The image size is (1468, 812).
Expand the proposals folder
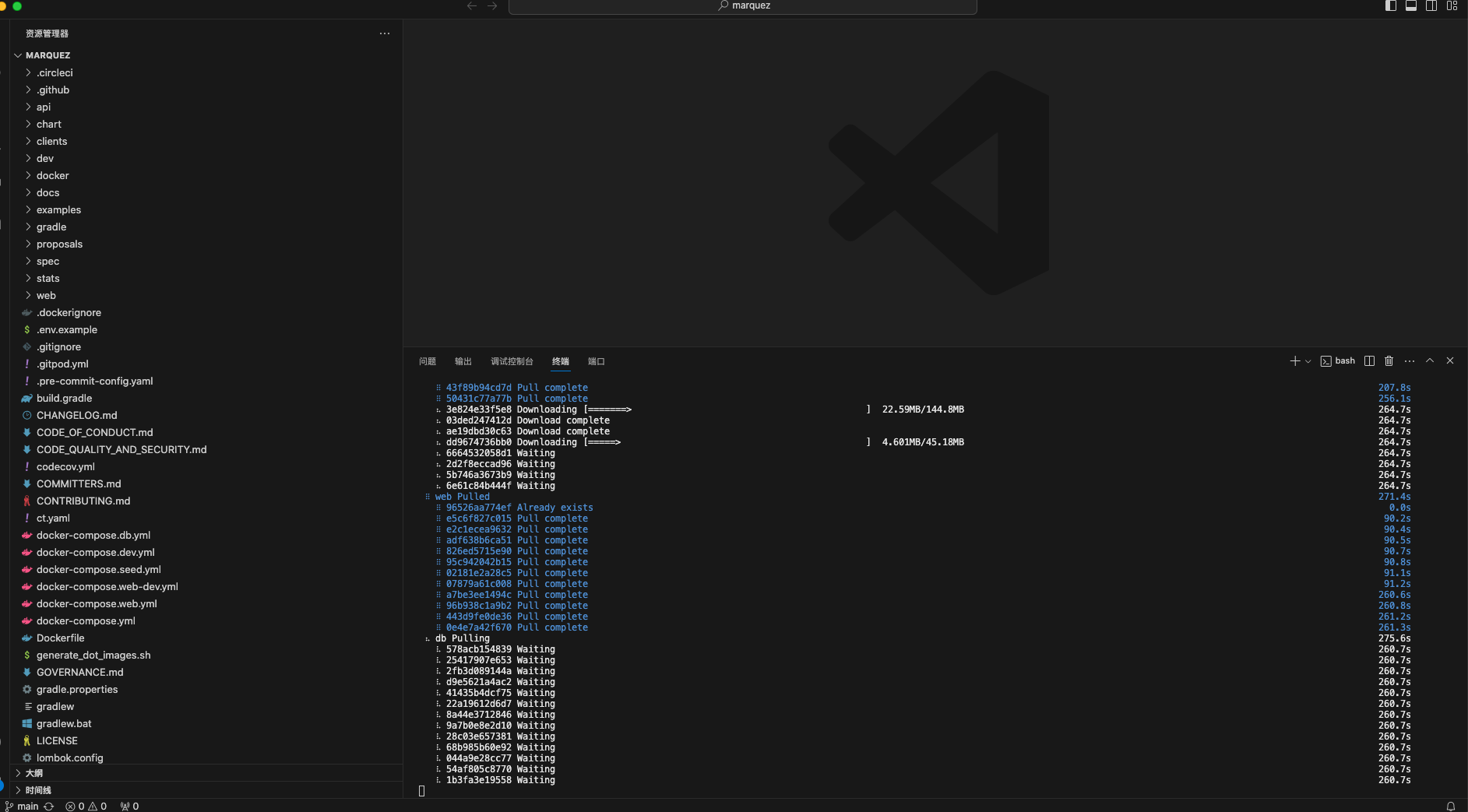pyautogui.click(x=206, y=244)
